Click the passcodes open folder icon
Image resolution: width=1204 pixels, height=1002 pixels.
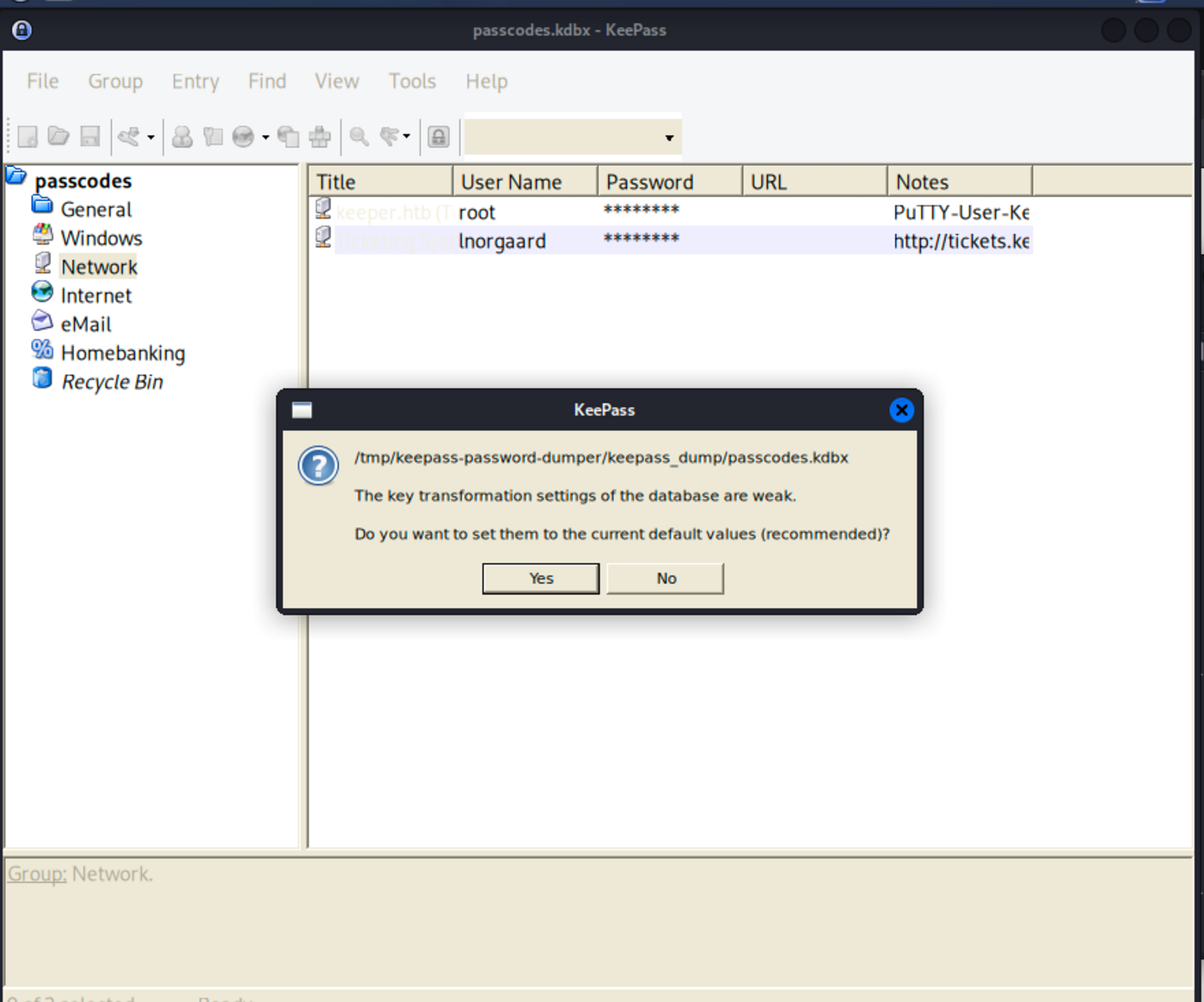tap(15, 175)
